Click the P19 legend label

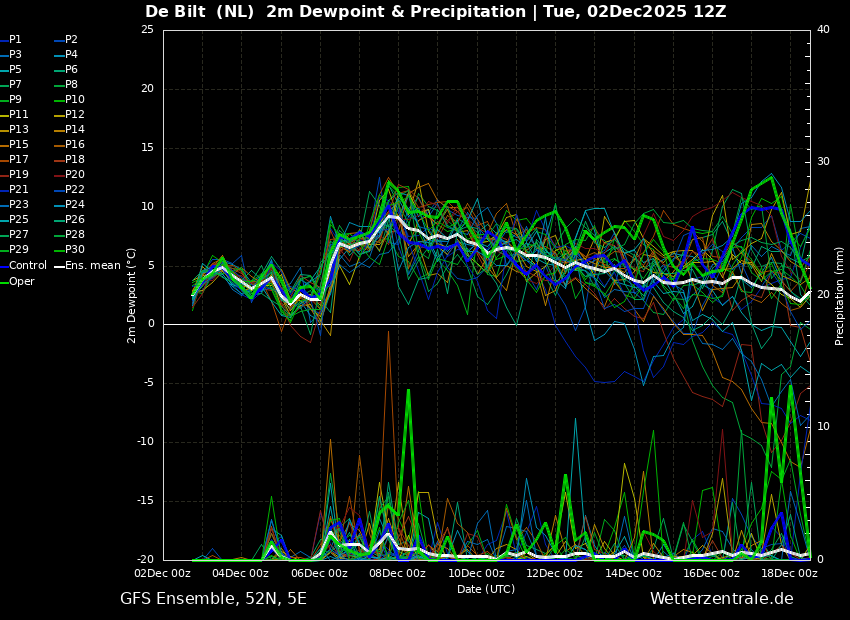tap(19, 175)
